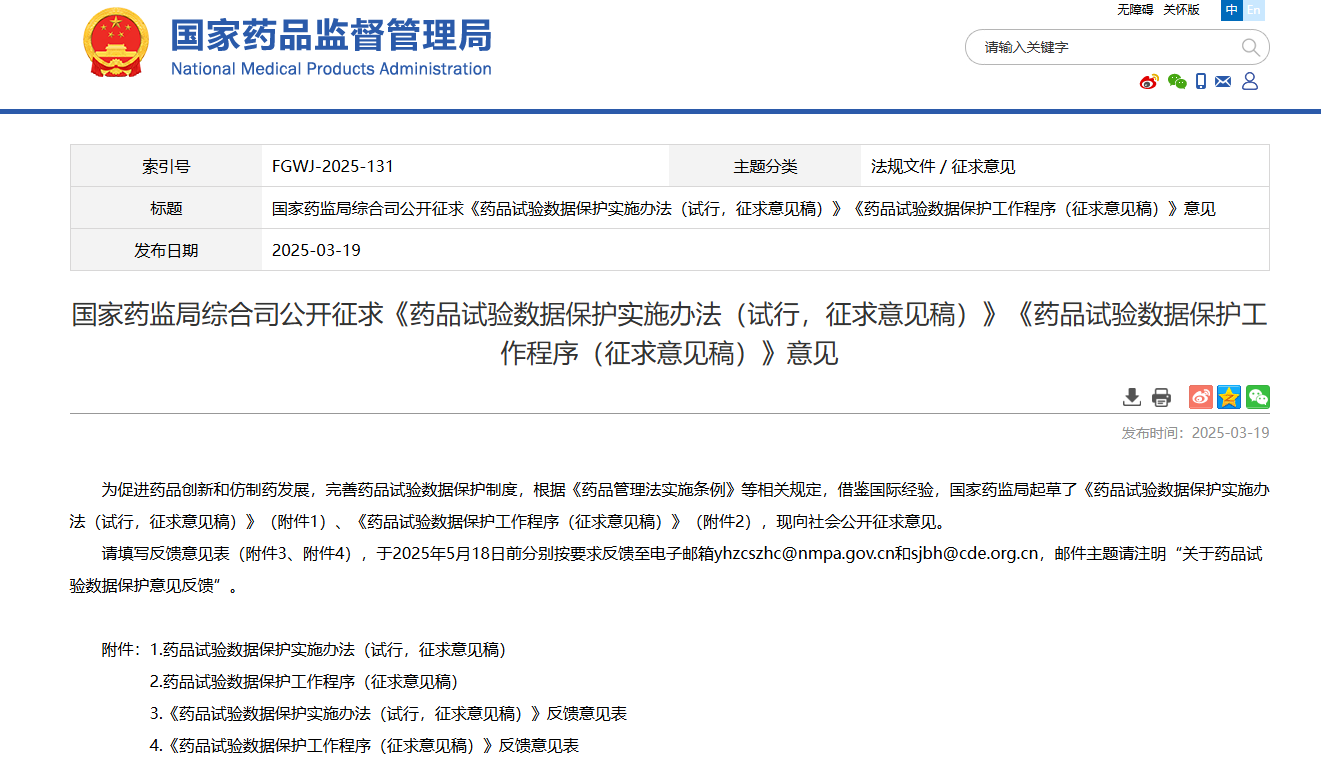The width and height of the screenshot is (1321, 765).
Task: Open the mobile phone icon in header
Action: 1201,82
